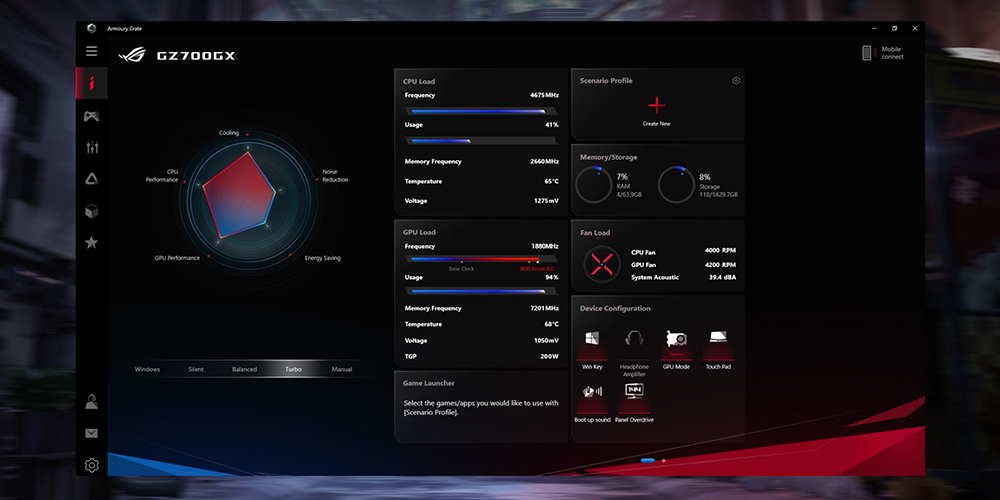Click the GPU Frequency boost bar
Image resolution: width=1000 pixels, height=500 pixels.
(x=481, y=259)
